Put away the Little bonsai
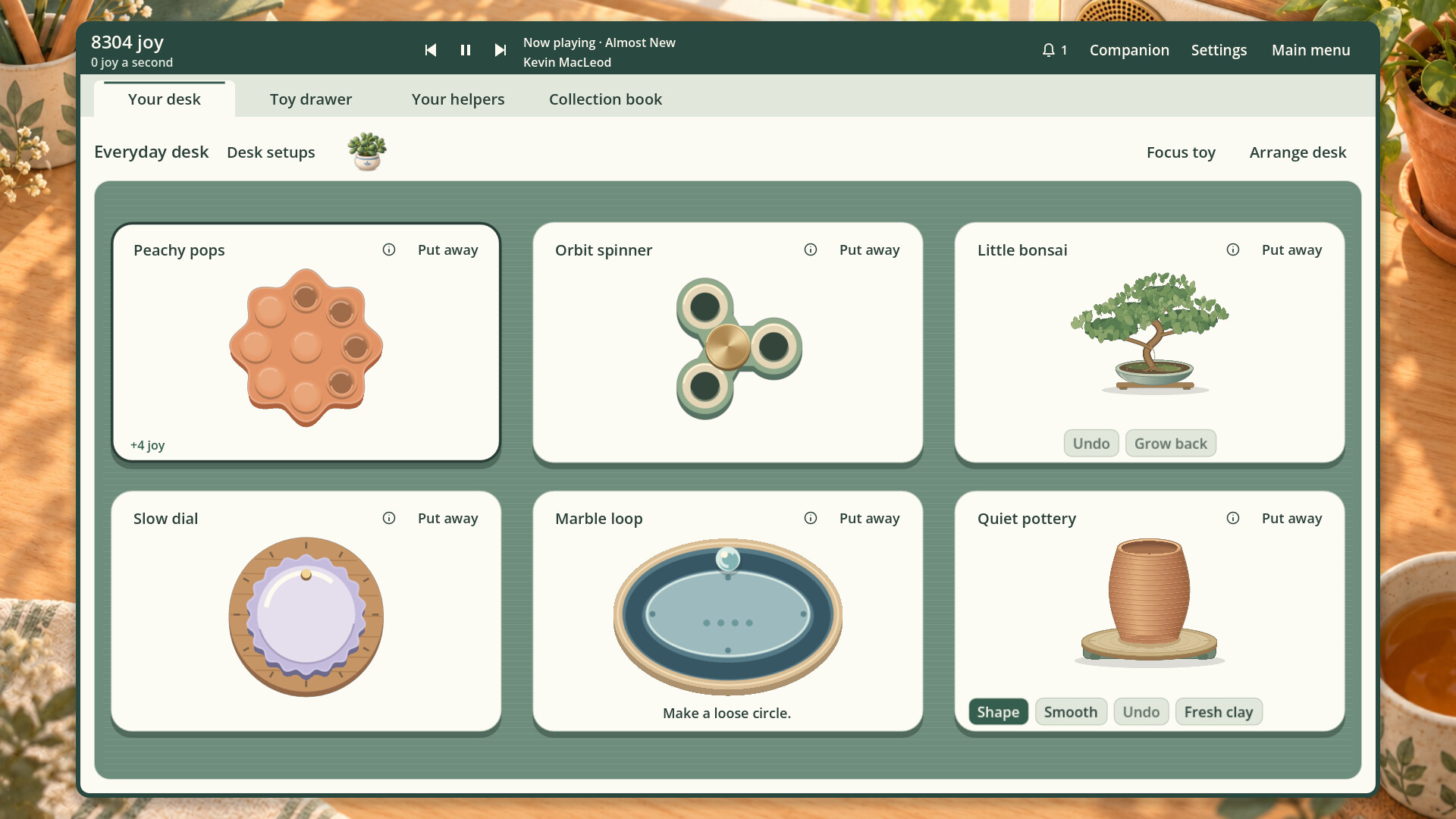Screen dimensions: 1456x819 point(1291,249)
